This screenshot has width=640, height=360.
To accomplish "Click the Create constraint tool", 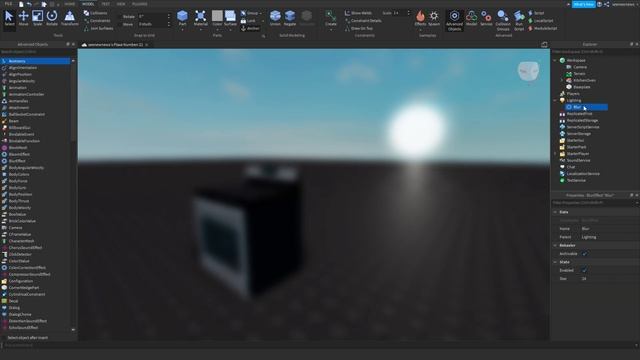I will point(331,18).
